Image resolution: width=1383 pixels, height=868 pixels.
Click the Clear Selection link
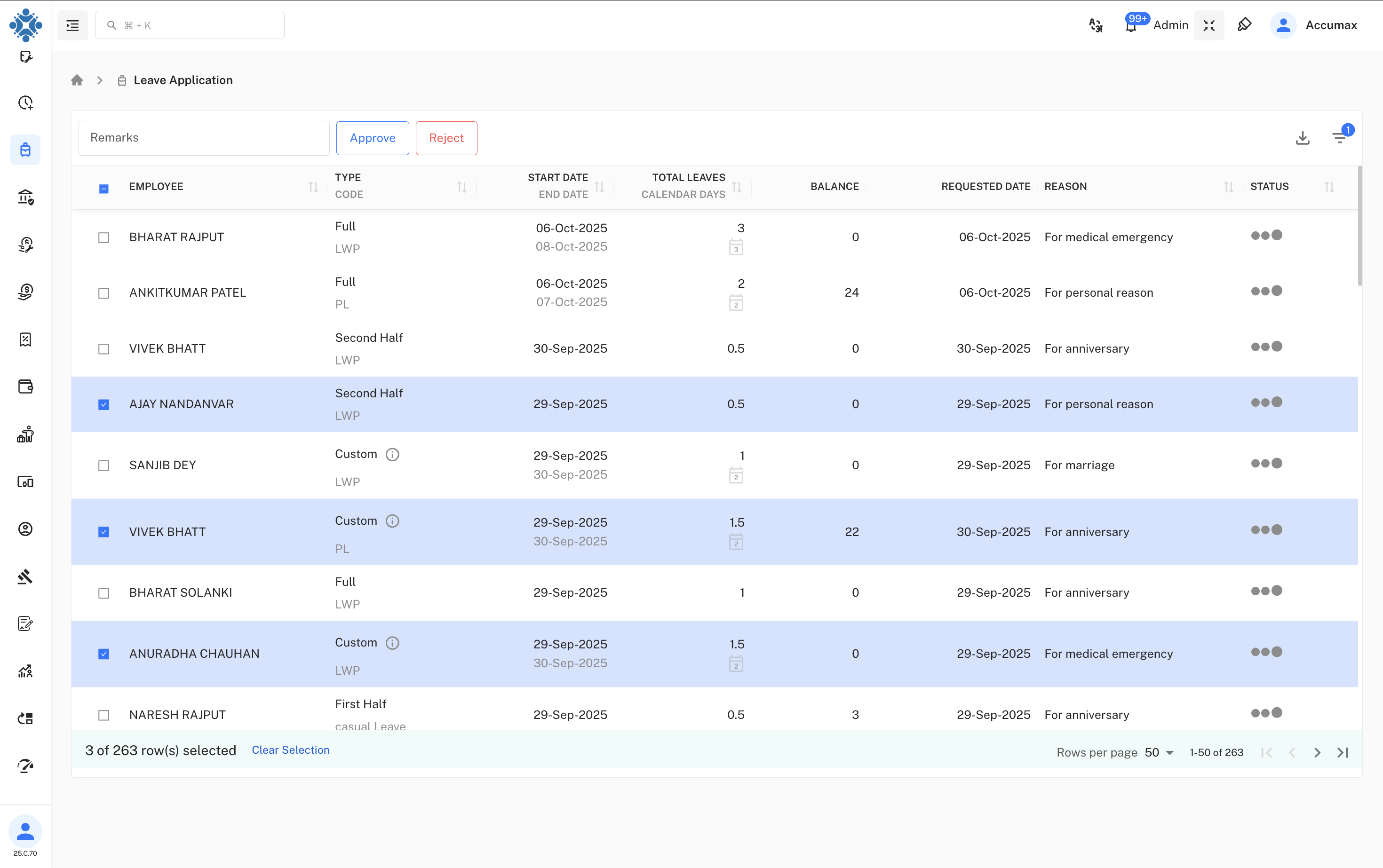pos(291,750)
